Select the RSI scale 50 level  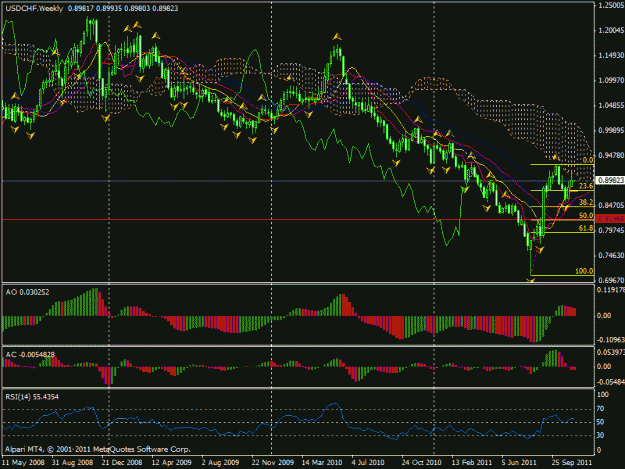[x=601, y=422]
